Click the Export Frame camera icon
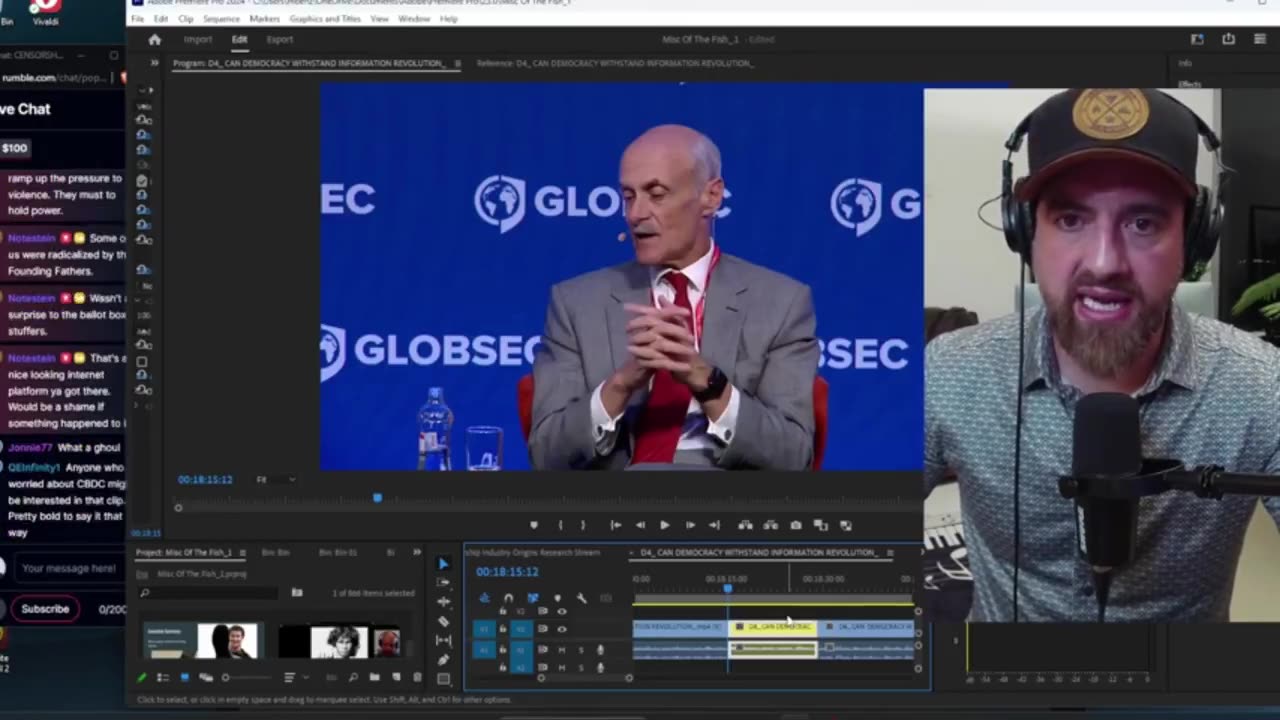 796,525
